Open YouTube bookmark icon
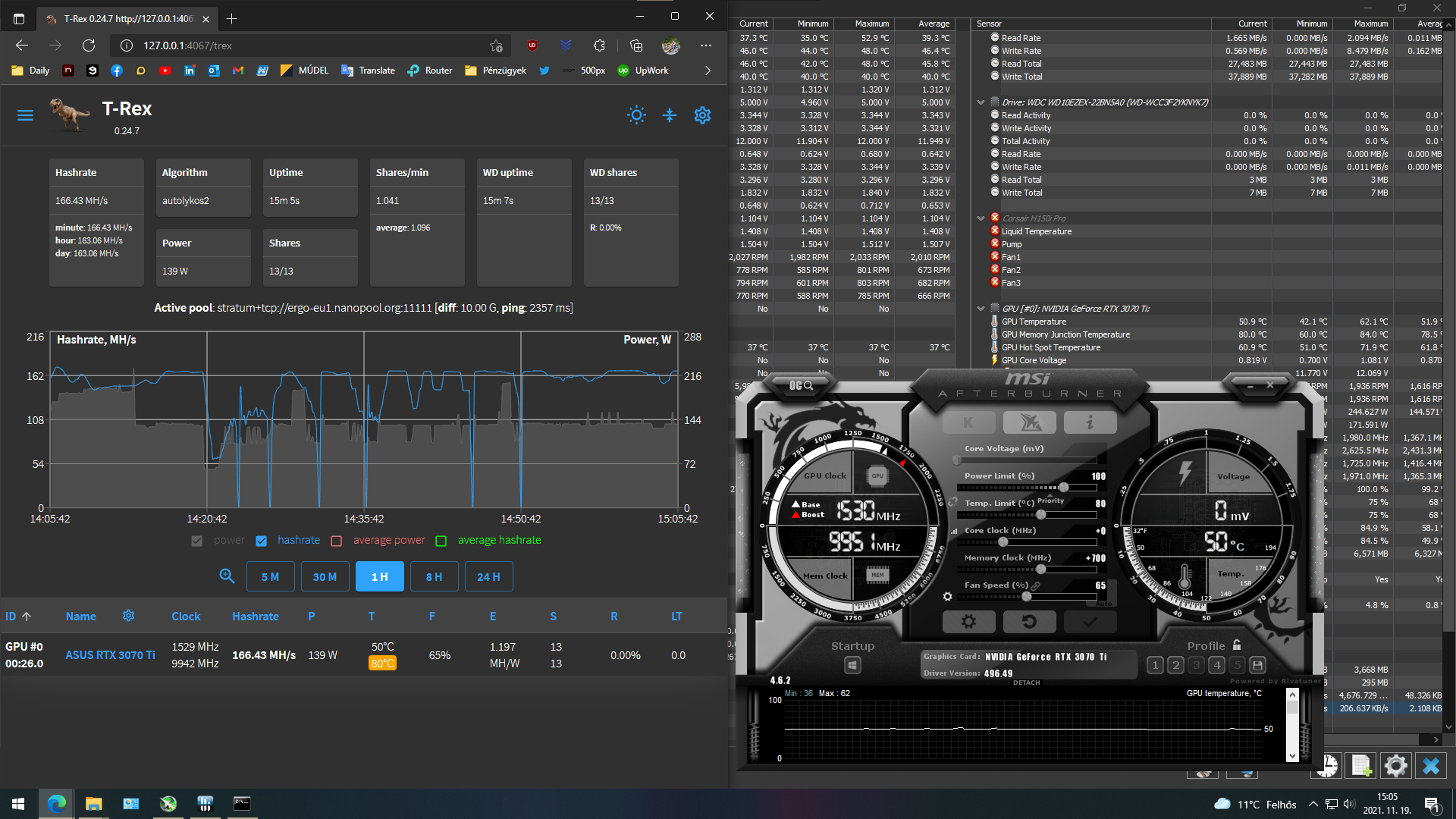Screen dimensions: 1456x819 point(165,71)
